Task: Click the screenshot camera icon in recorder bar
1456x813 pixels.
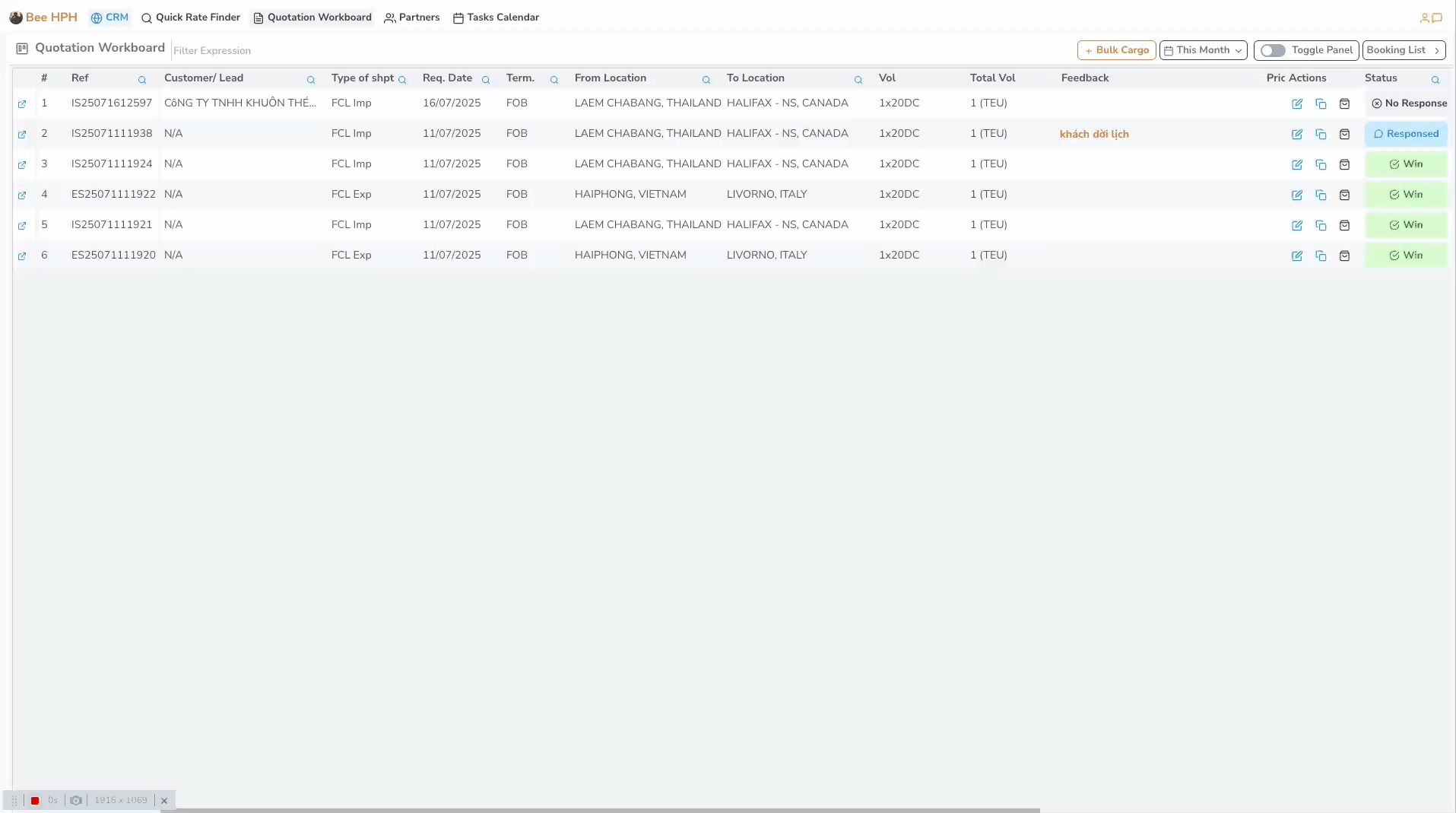Action: tap(76, 800)
